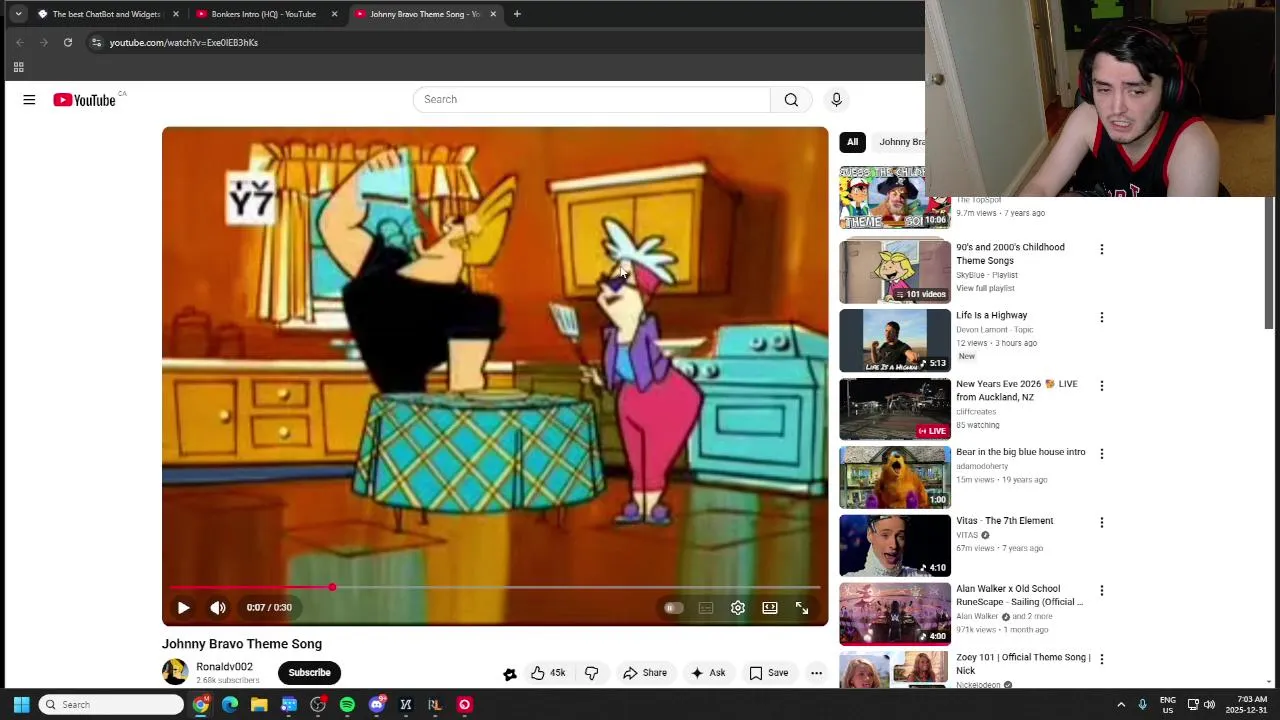Go to YouTube home via logo
The width and height of the screenshot is (1280, 720).
pos(85,100)
